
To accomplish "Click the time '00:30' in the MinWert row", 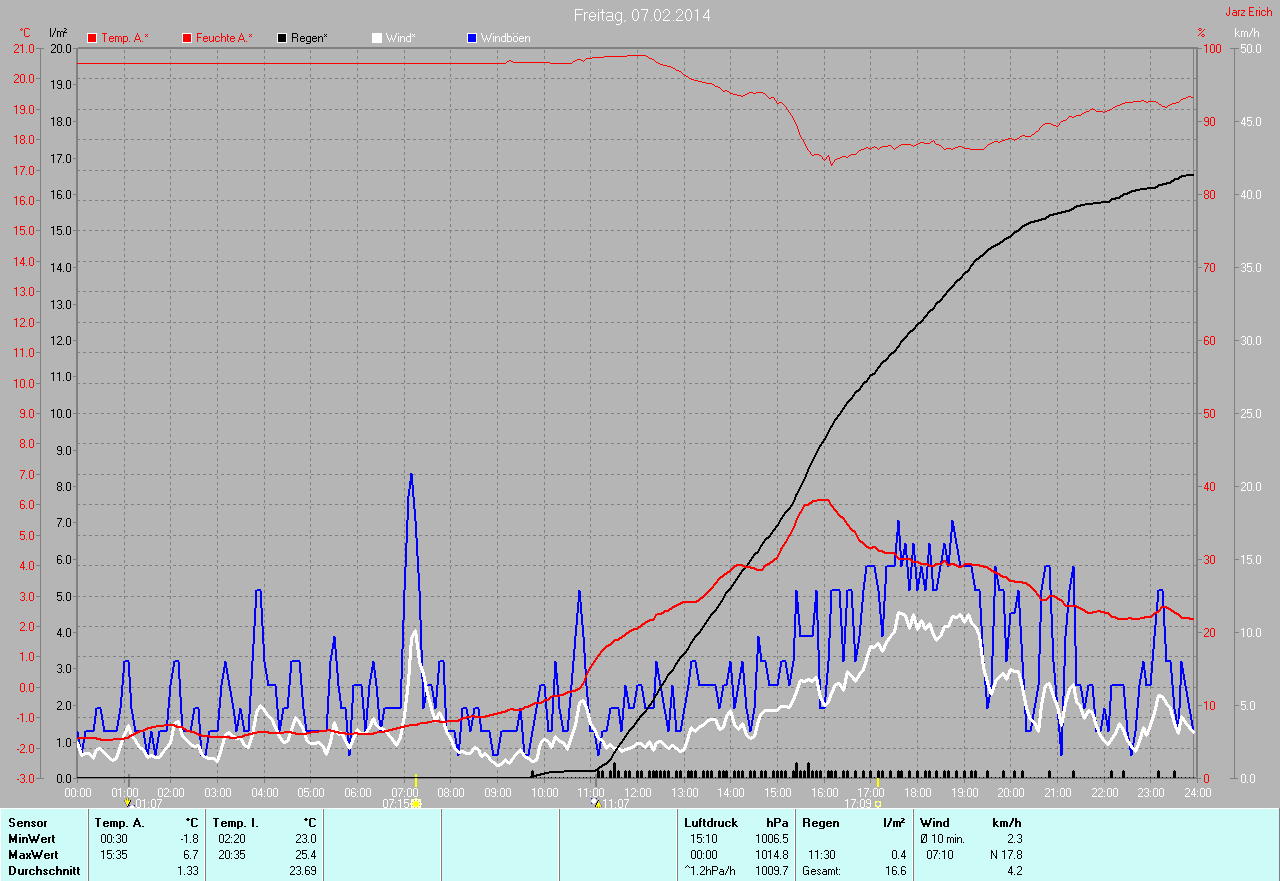I will (113, 839).
